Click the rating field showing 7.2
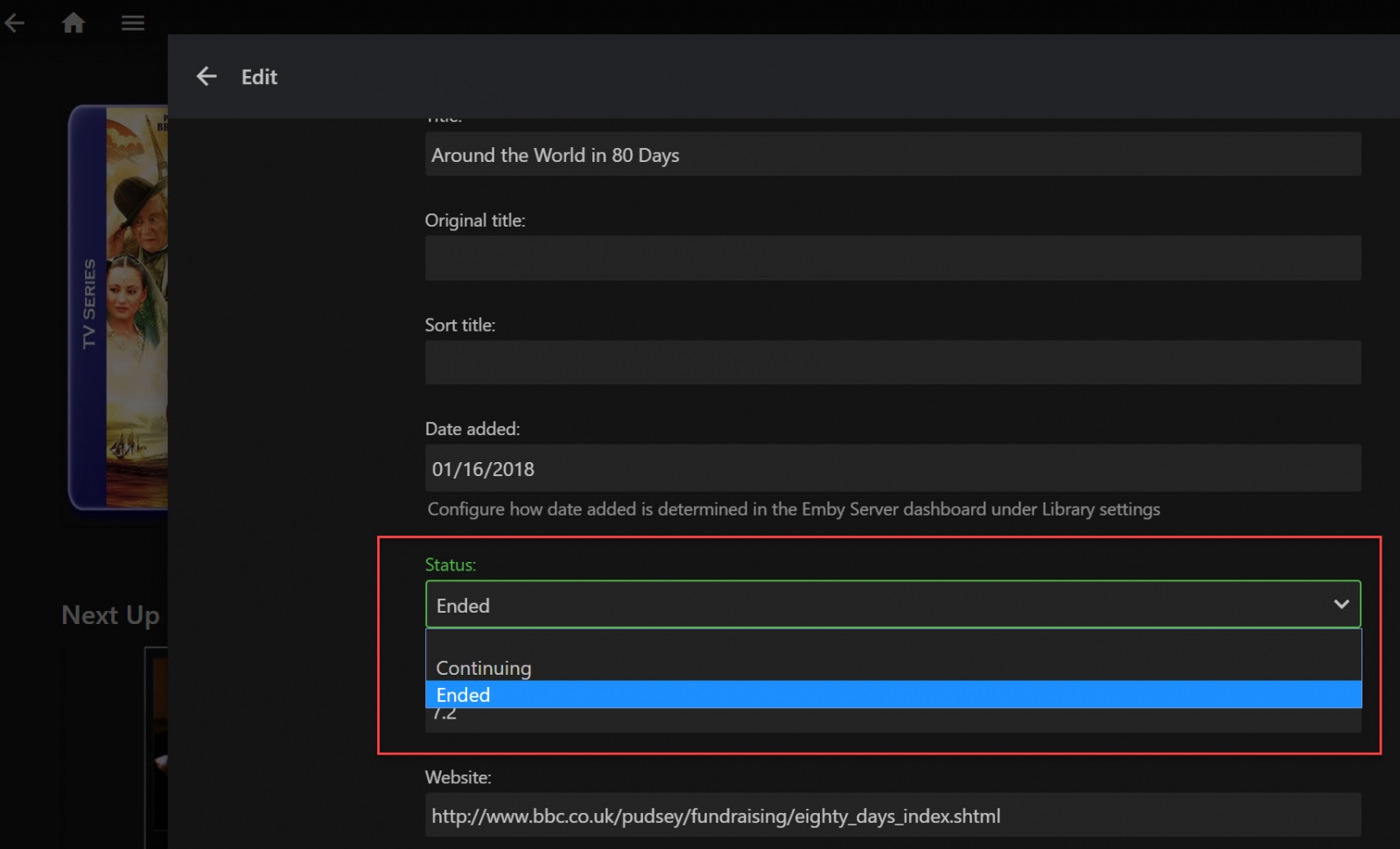1400x849 pixels. point(892,720)
